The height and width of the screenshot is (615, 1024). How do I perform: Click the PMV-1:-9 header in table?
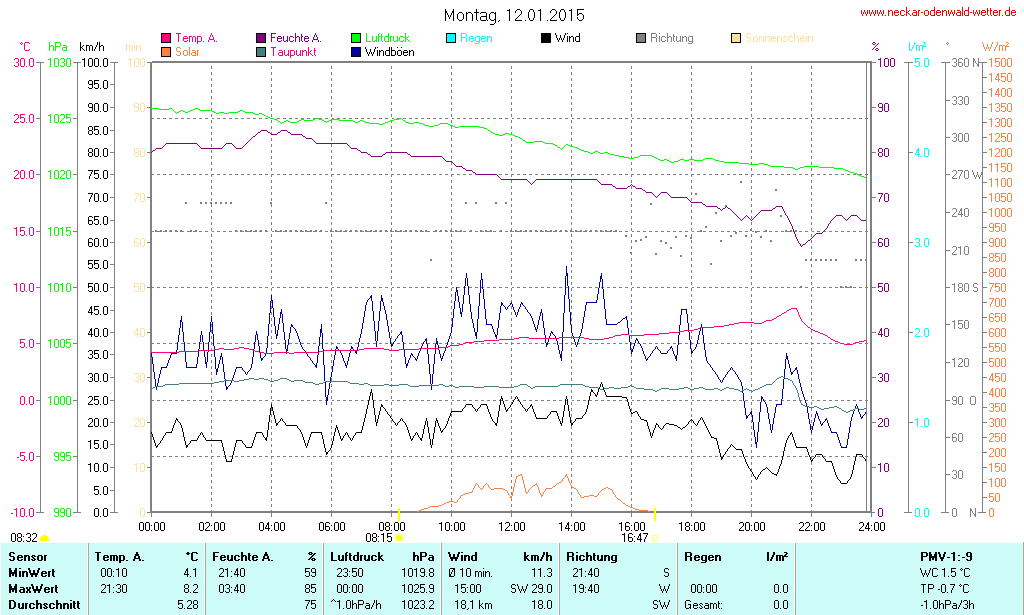(945, 556)
